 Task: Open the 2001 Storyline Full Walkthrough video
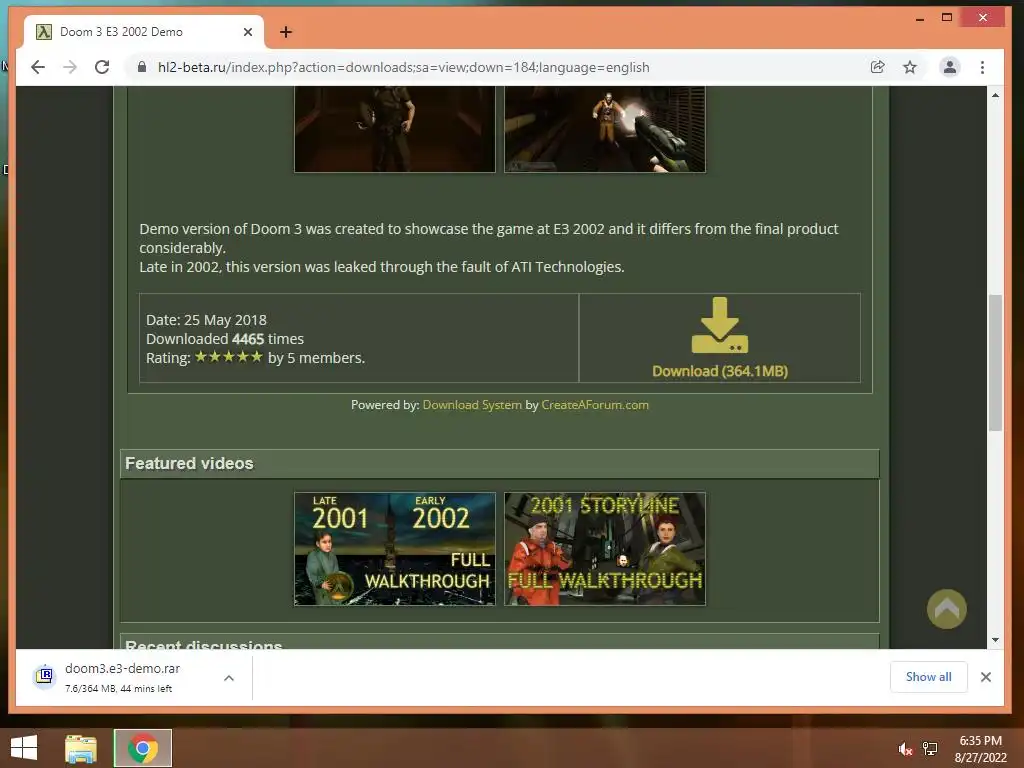605,549
